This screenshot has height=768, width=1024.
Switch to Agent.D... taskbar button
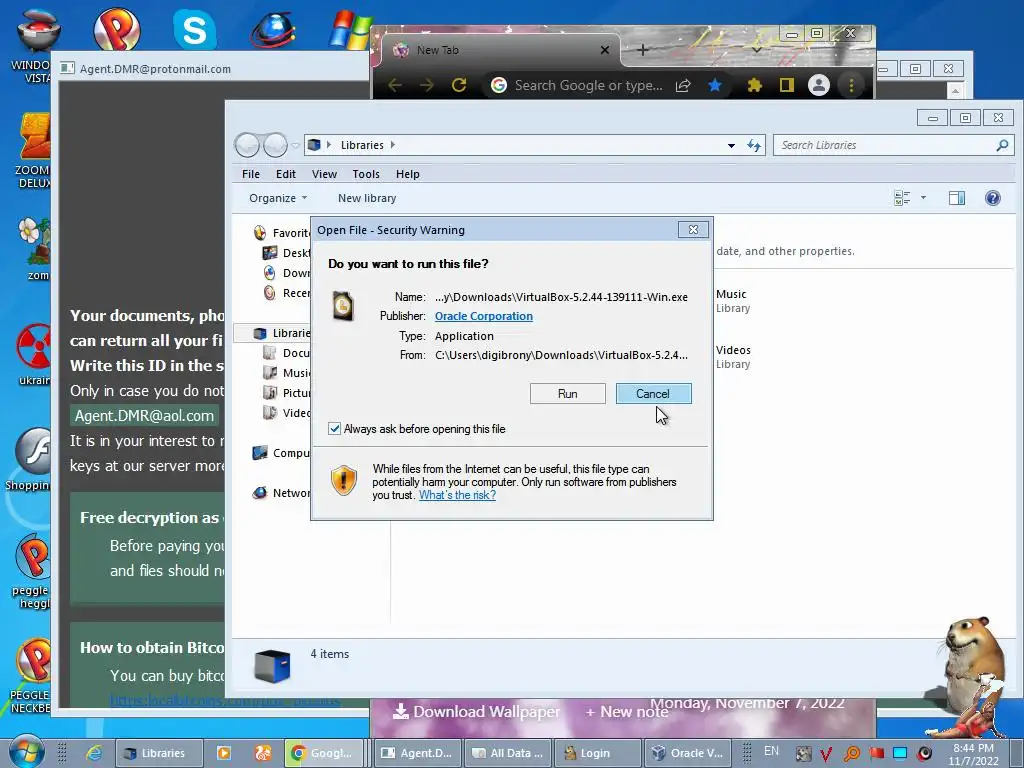(x=417, y=753)
